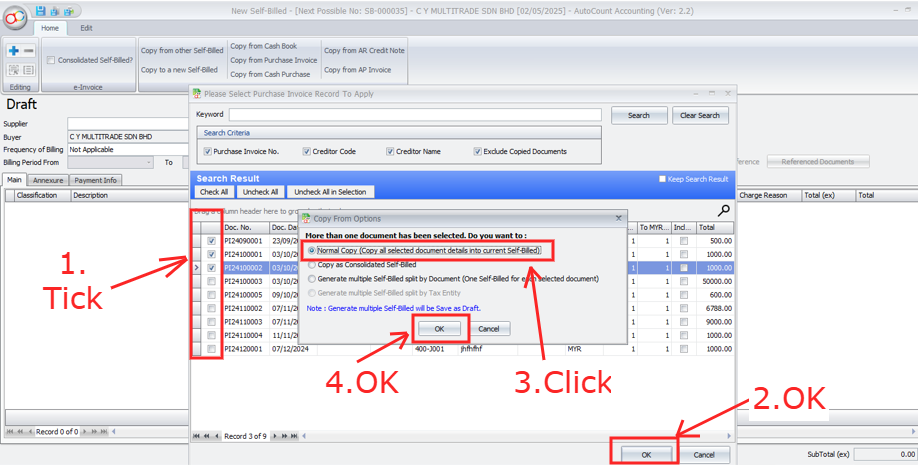Enable the Keep Search Result checkbox
The height and width of the screenshot is (465, 918).
tap(662, 179)
